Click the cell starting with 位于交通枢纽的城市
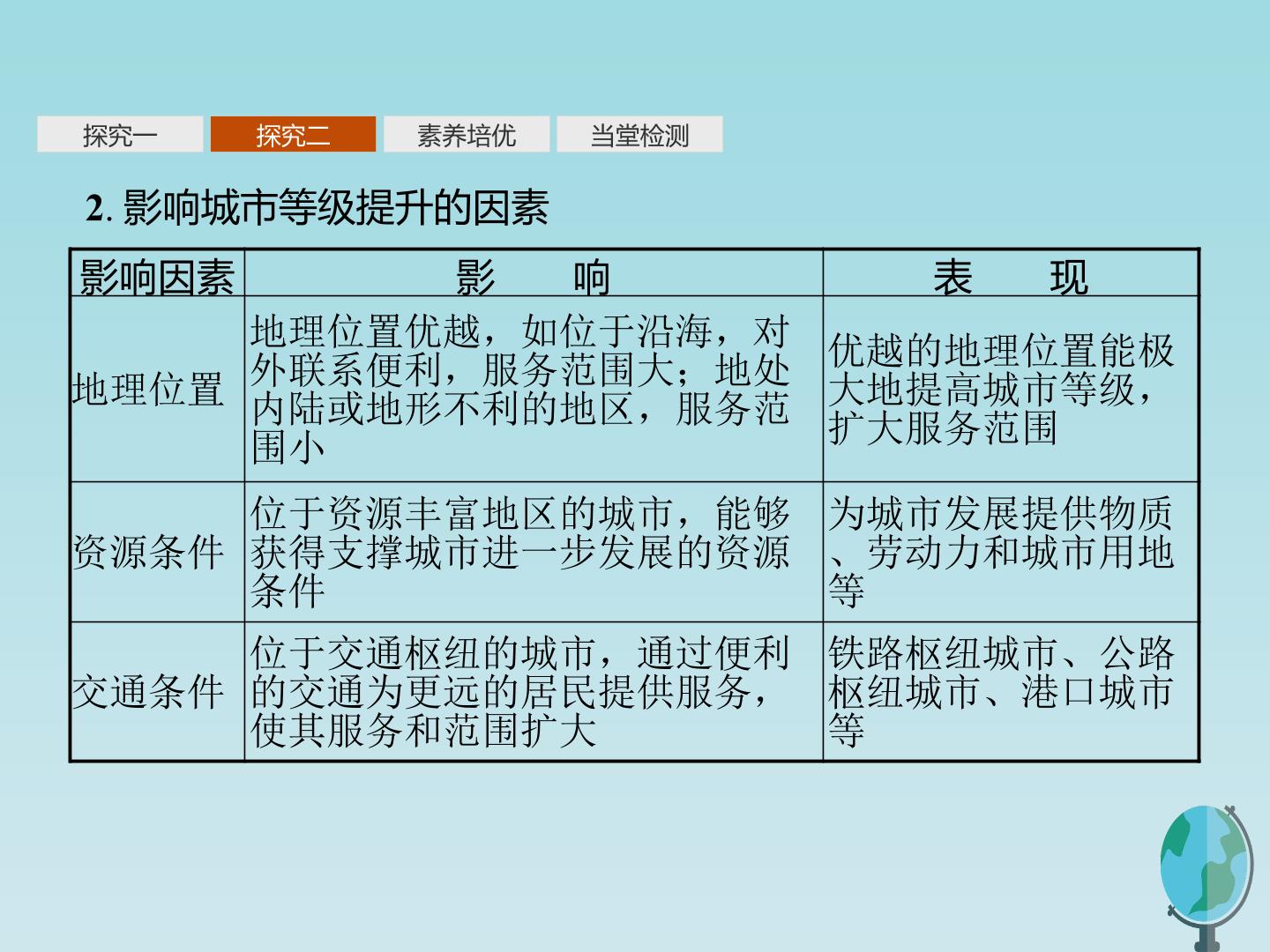The height and width of the screenshot is (952, 1270). point(534,691)
